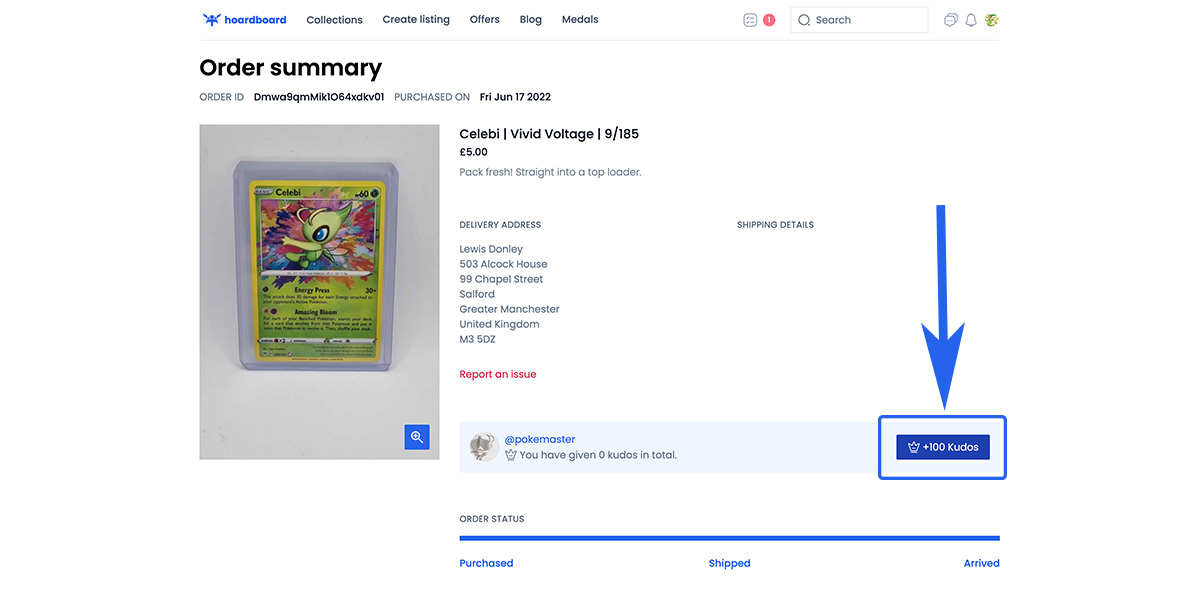Select the Purchased order status step
The width and height of the screenshot is (1200, 593).
(x=486, y=563)
